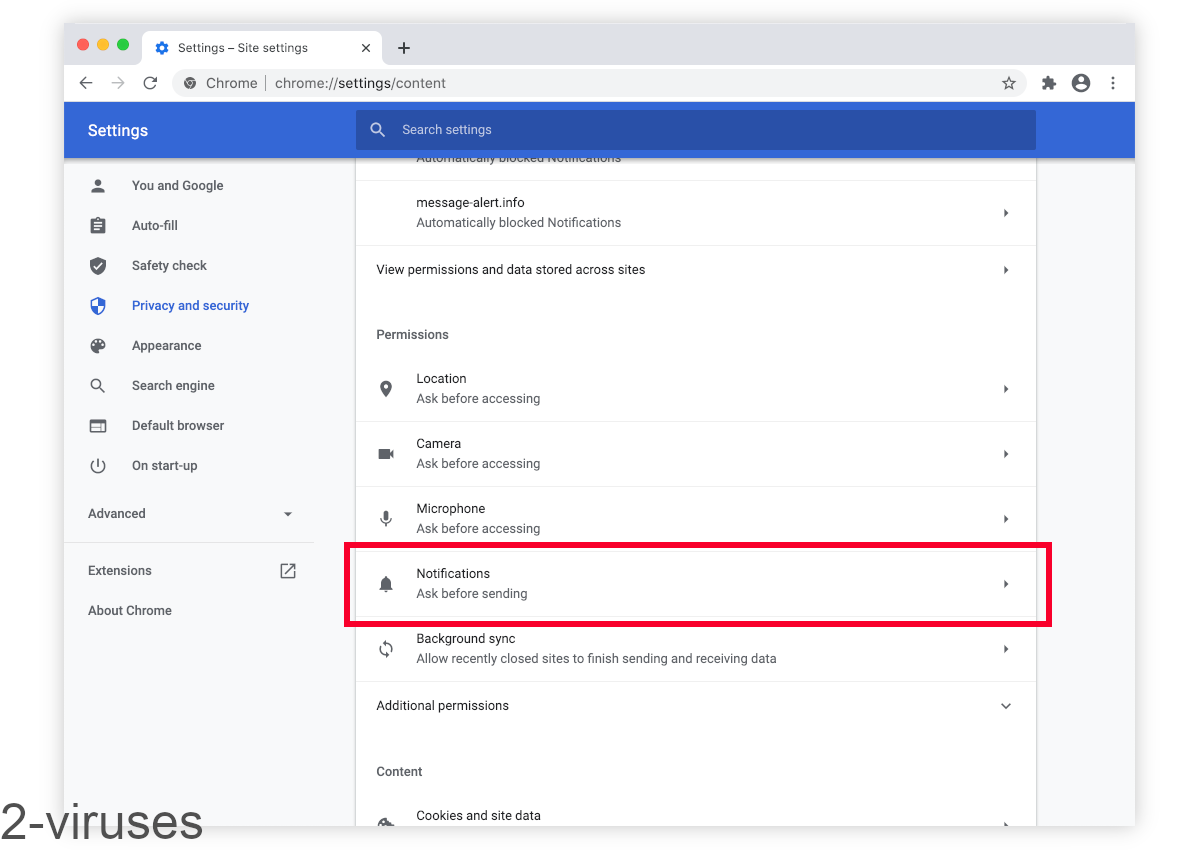
Task: Open a new tab with plus button
Action: pos(404,48)
